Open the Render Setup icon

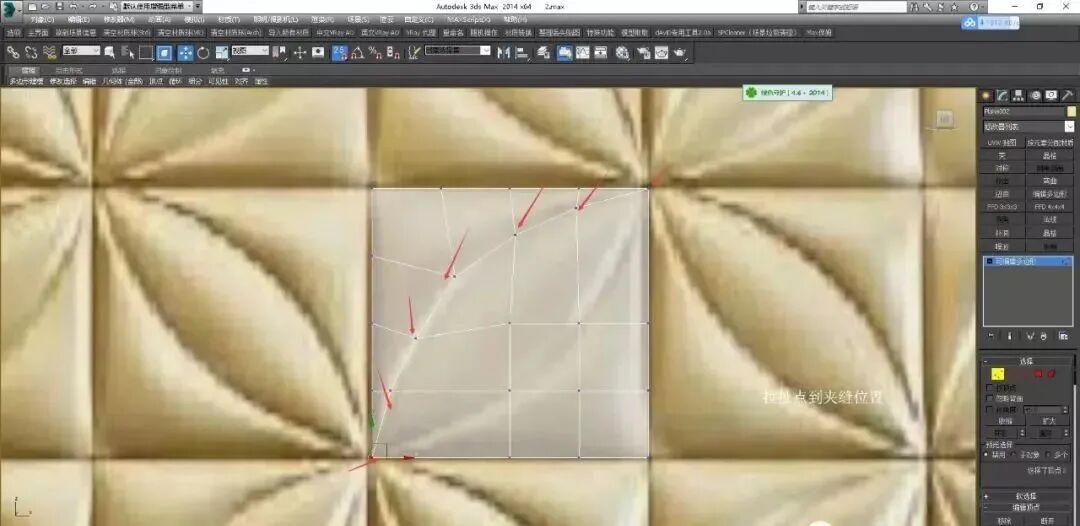643,52
